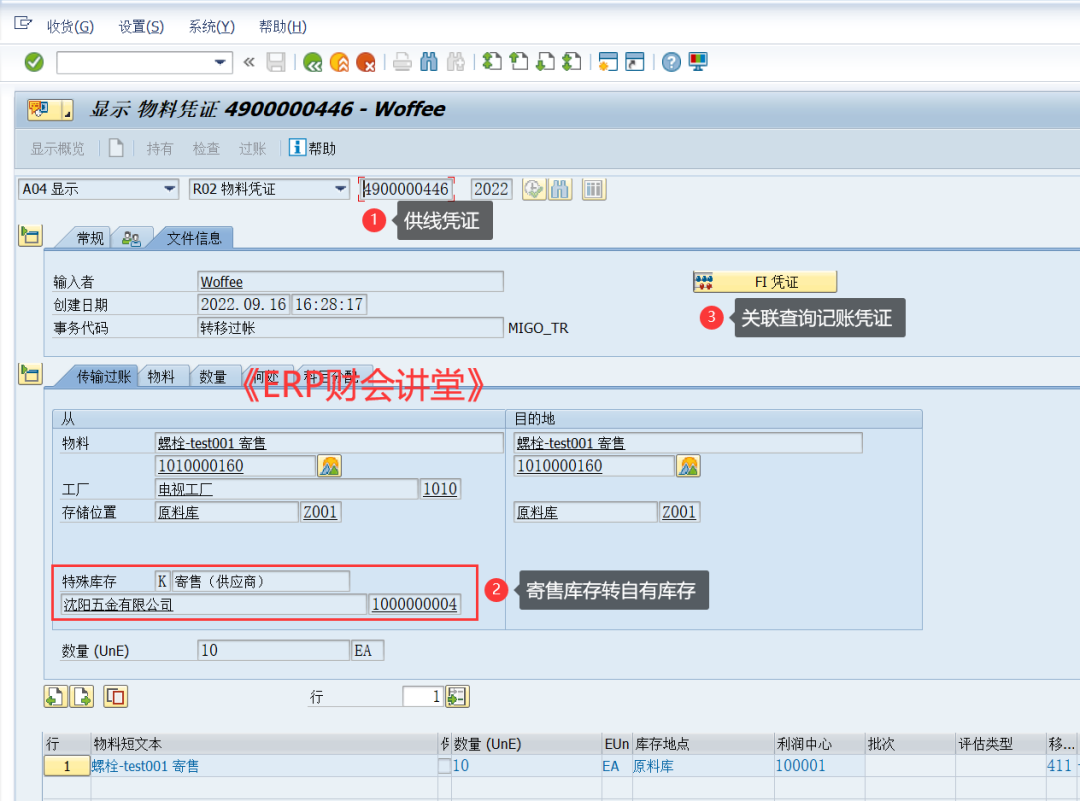Image resolution: width=1080 pixels, height=801 pixels.
Task: Toggle checkbox in the 螺栓-test001 item row
Action: (x=444, y=766)
